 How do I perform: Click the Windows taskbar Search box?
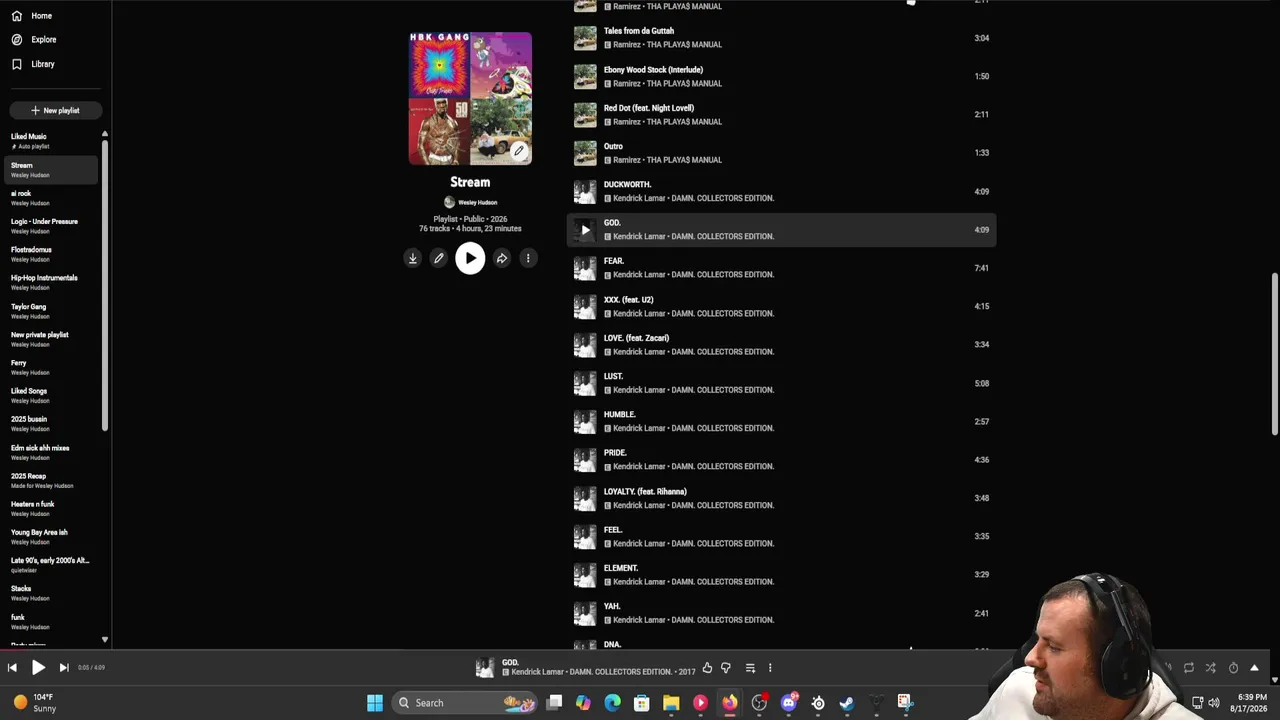(x=465, y=703)
